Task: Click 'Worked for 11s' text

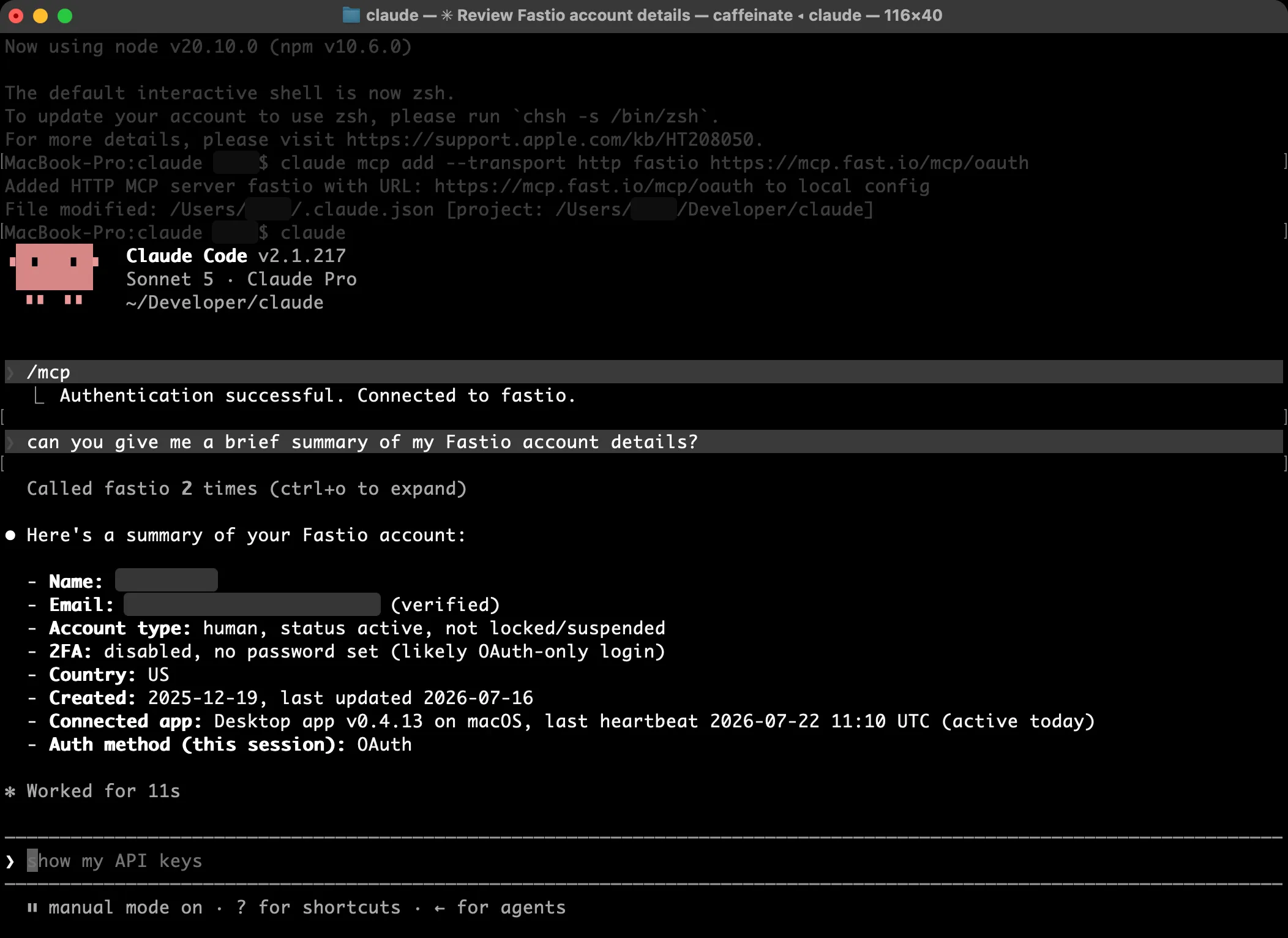Action: click(103, 791)
